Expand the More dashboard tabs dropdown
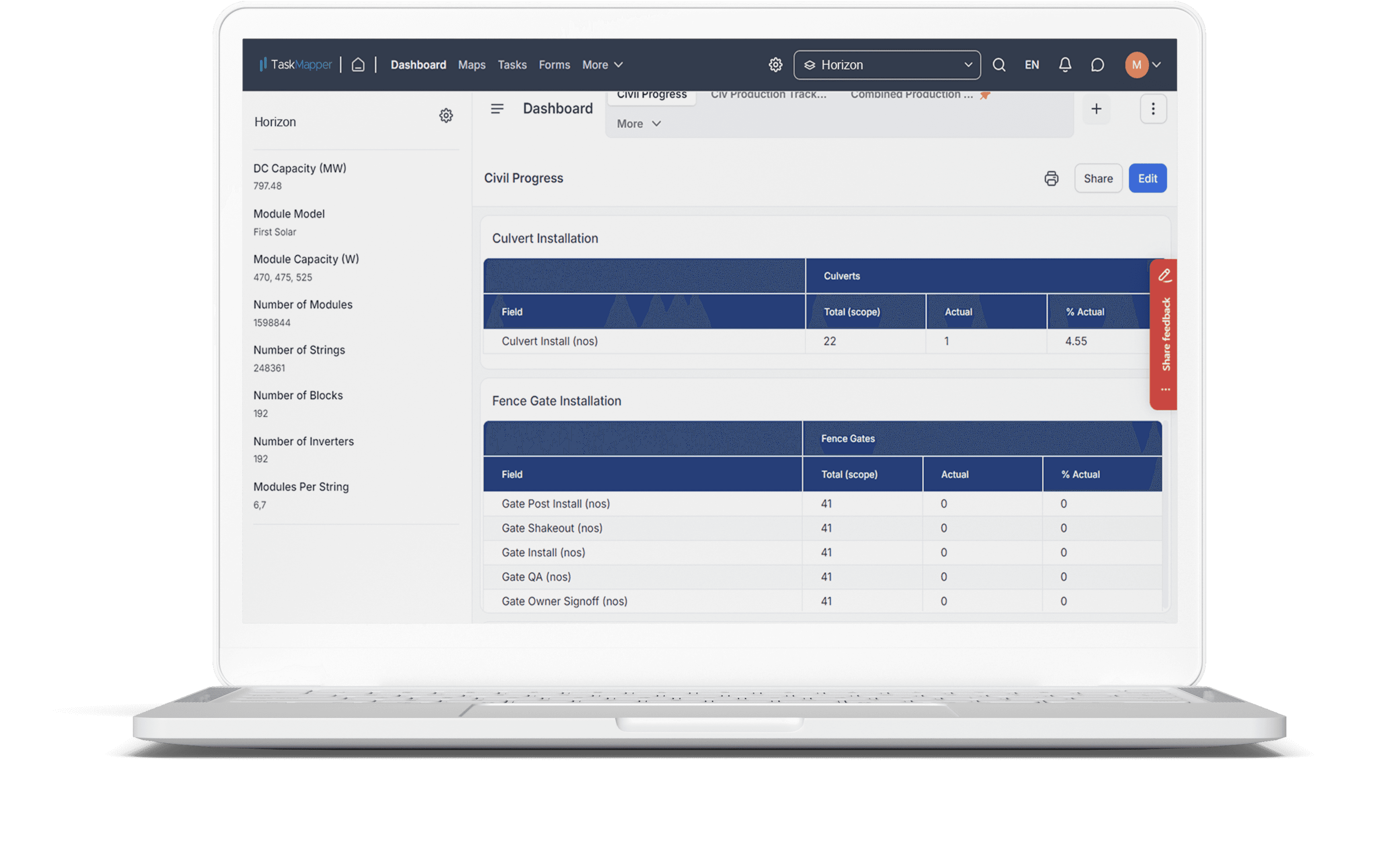Image resolution: width=1400 pixels, height=853 pixels. [x=639, y=124]
